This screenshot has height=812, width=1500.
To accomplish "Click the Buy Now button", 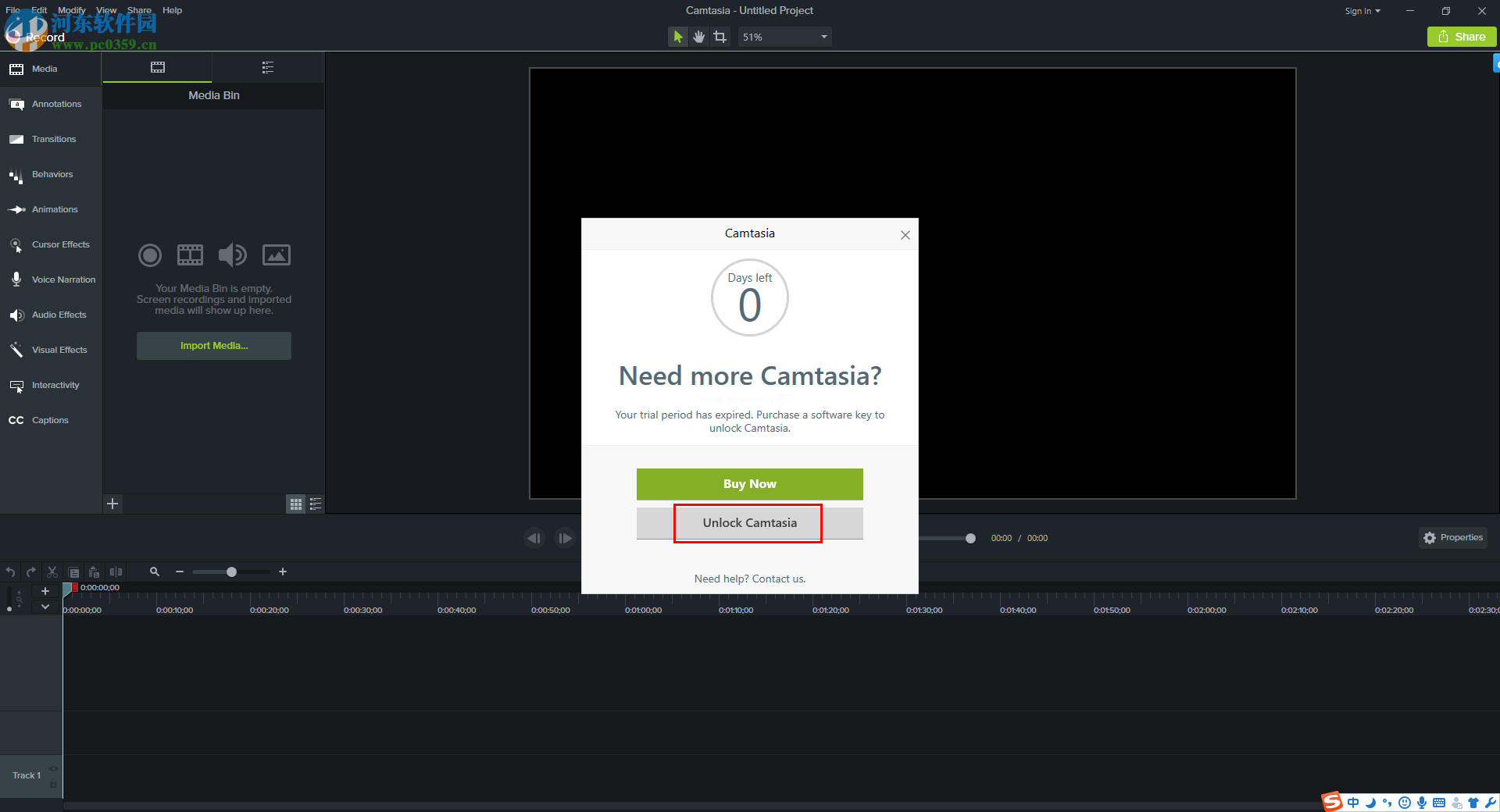I will click(750, 484).
